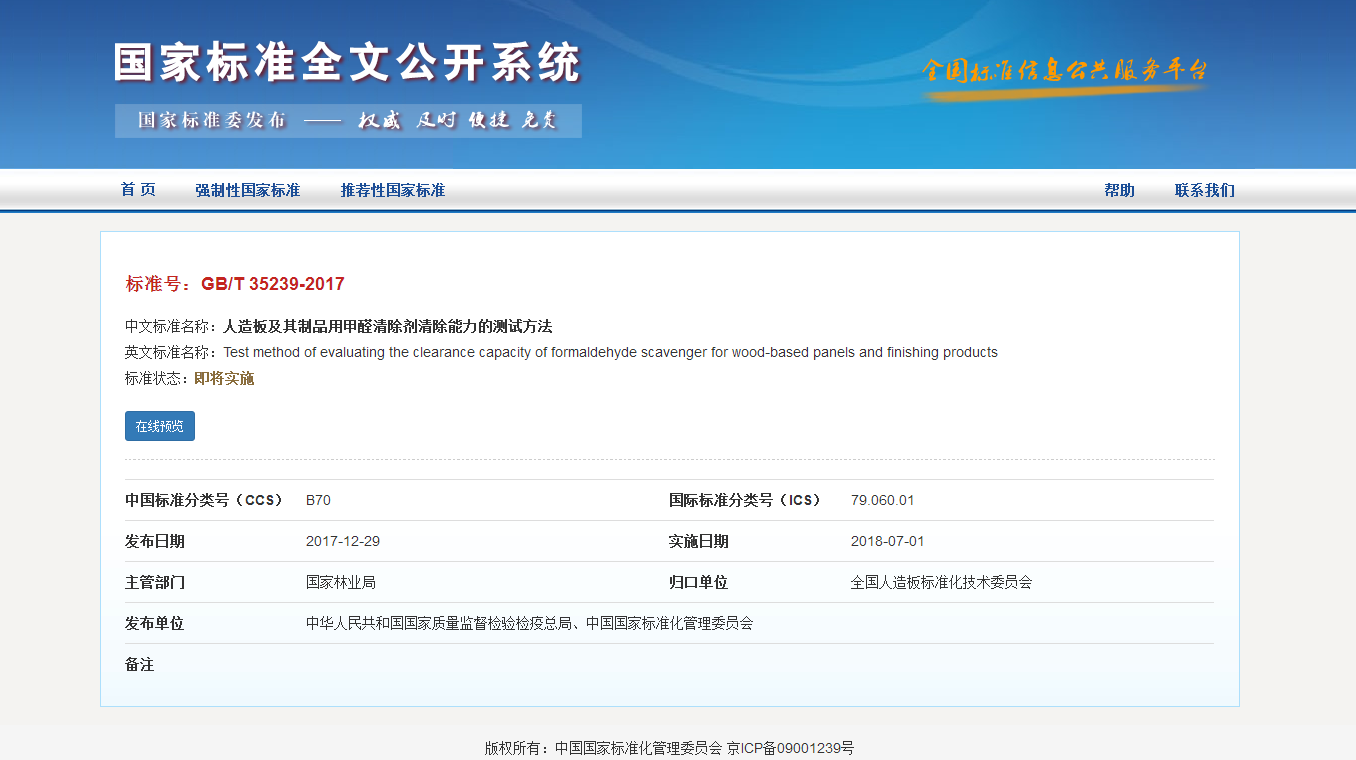1356x760 pixels.
Task: Click the 京ICP备09001239号 footer text
Action: click(790, 748)
